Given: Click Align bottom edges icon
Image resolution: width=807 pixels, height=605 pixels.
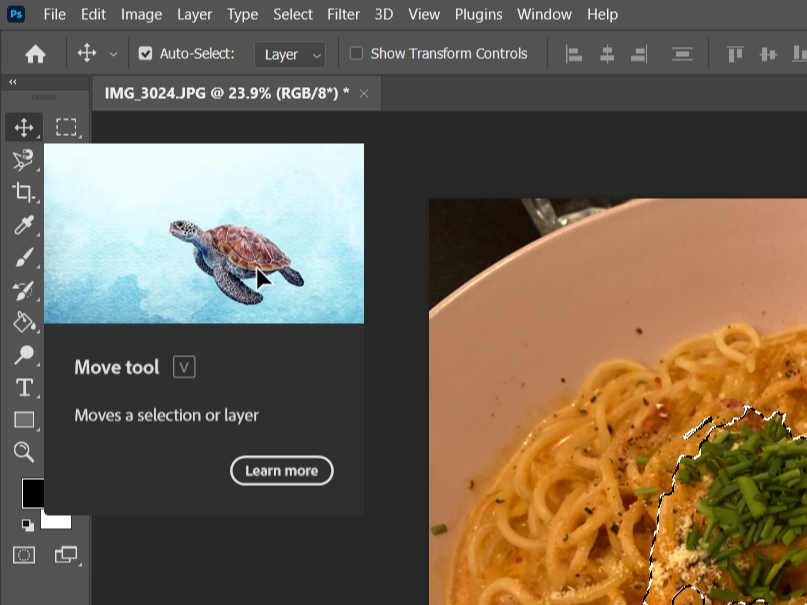Looking at the screenshot, I should (799, 54).
